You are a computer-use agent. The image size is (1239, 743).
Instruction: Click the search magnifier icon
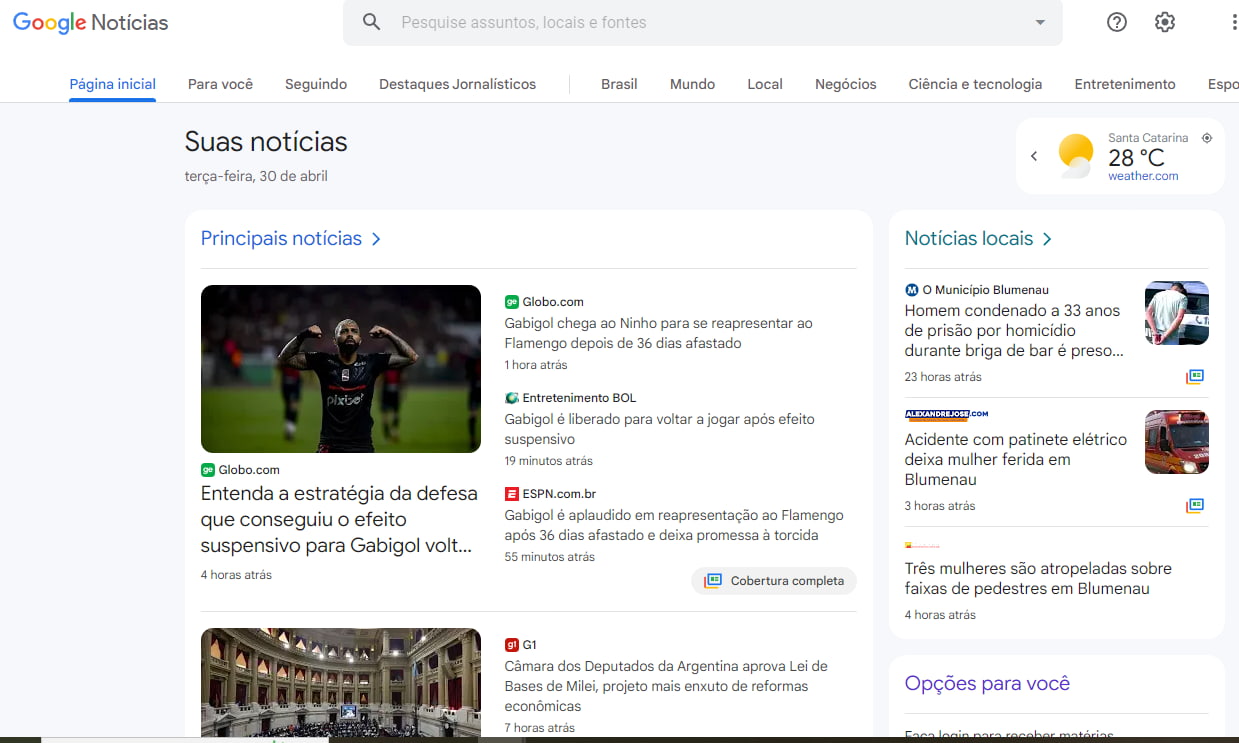point(372,22)
